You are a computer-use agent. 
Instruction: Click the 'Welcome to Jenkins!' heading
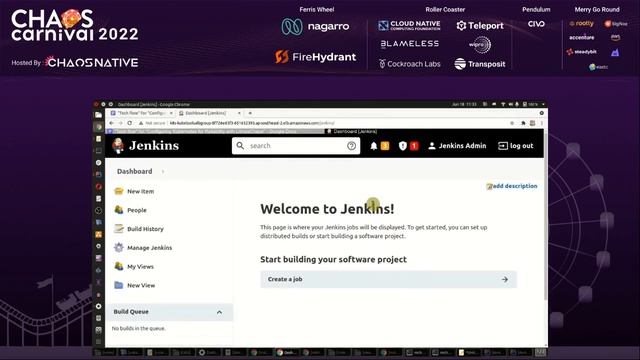point(327,209)
